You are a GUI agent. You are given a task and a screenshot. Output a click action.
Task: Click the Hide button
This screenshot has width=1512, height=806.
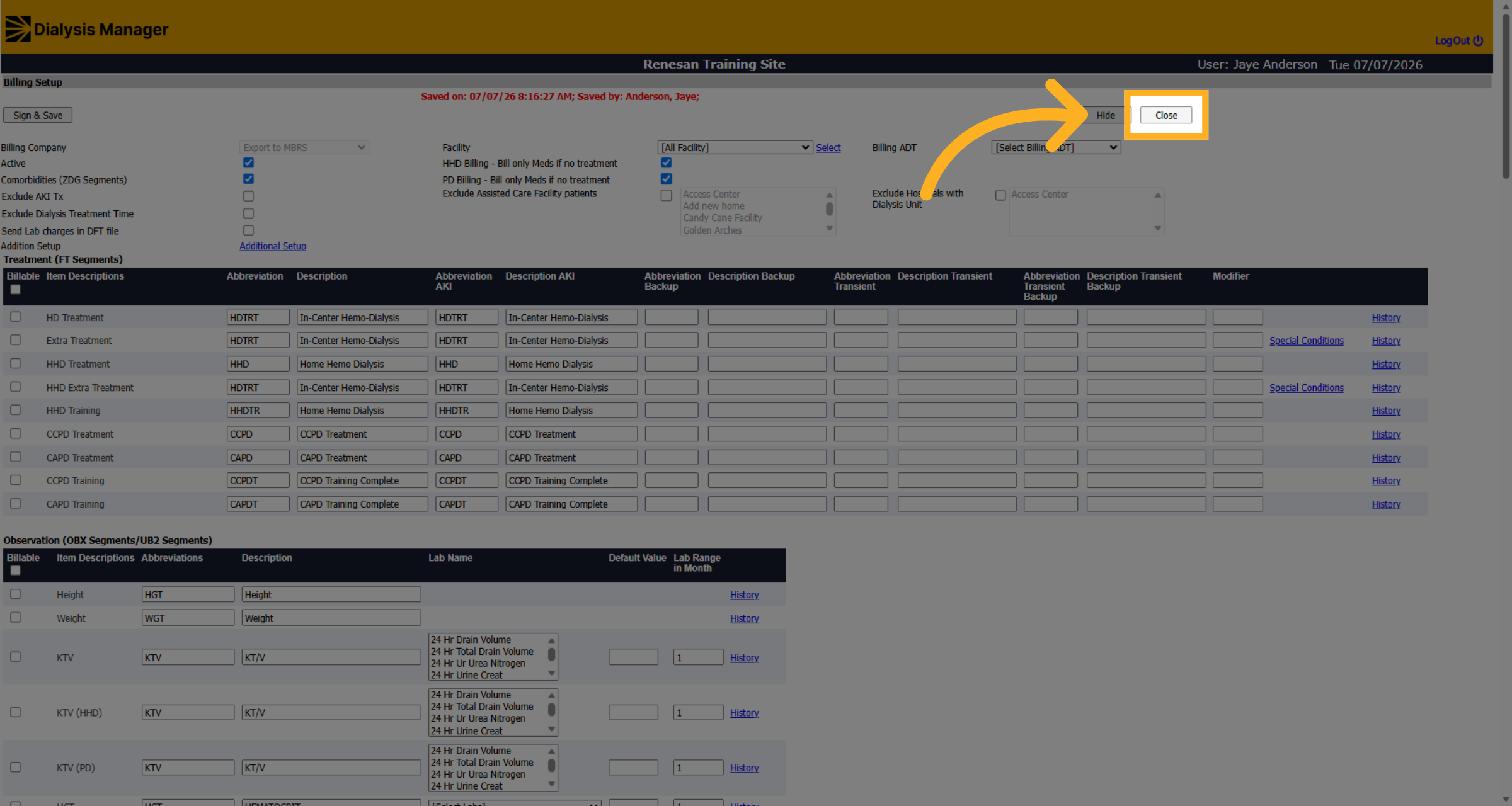tap(1105, 115)
